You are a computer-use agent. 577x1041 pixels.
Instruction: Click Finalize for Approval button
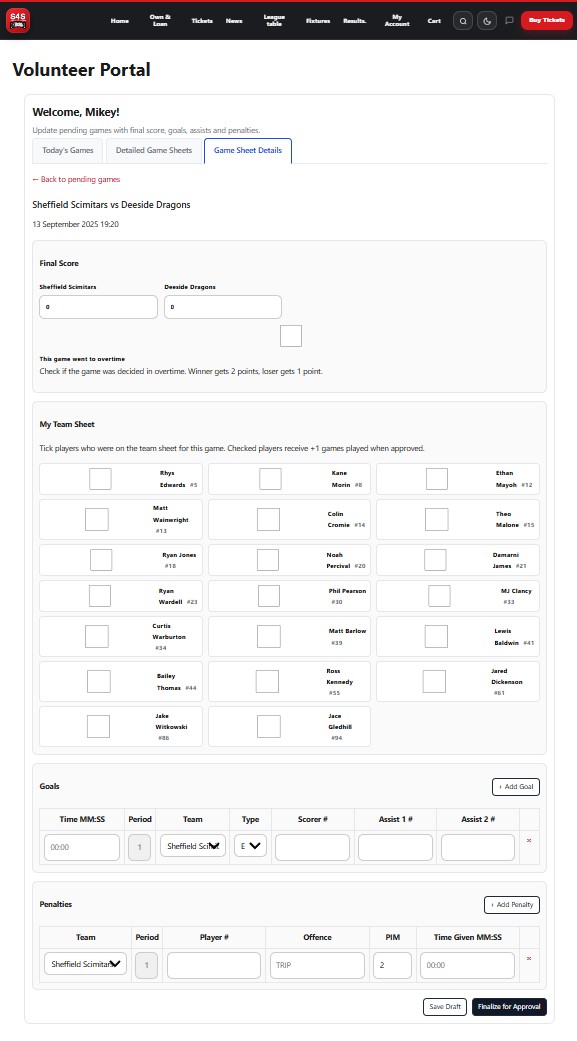point(509,1006)
